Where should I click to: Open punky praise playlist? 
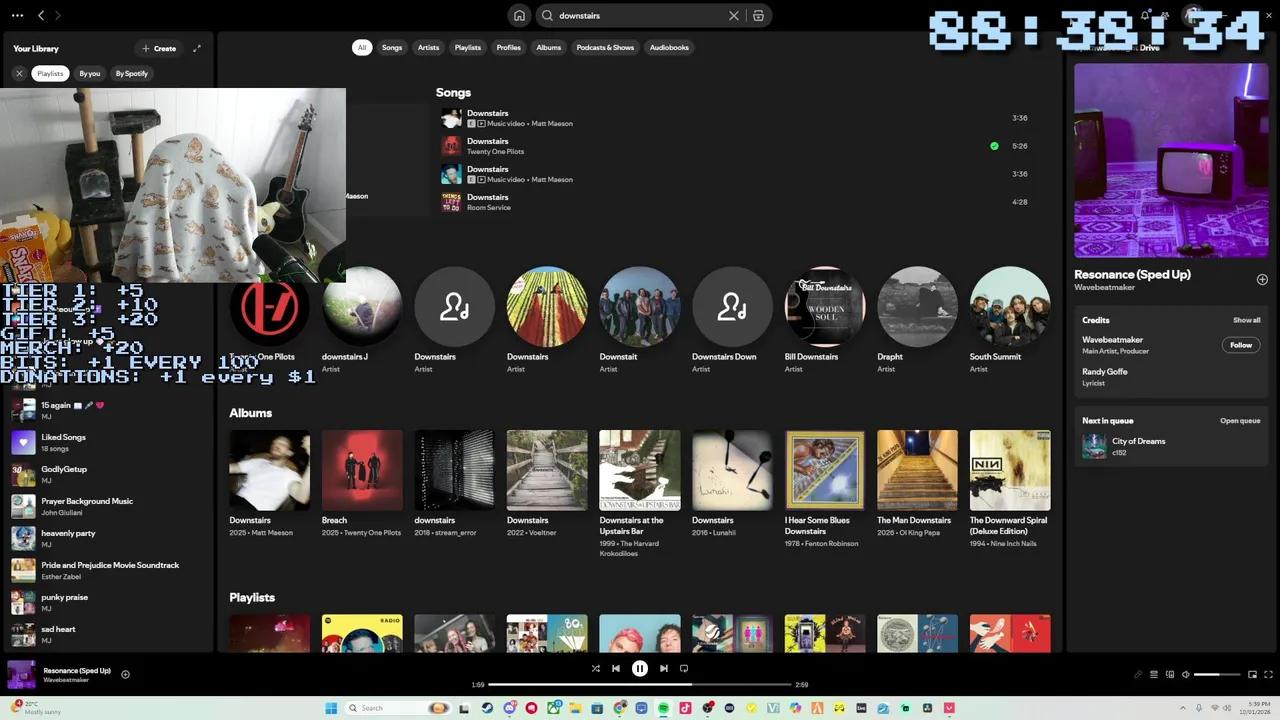(x=108, y=601)
